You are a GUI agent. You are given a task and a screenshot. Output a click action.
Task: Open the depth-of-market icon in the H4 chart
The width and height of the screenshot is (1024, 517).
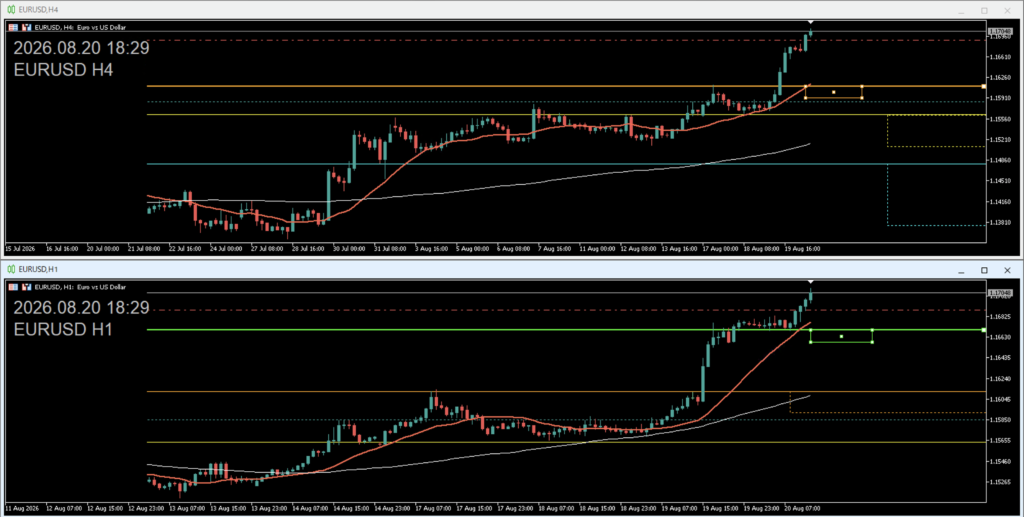coord(27,27)
